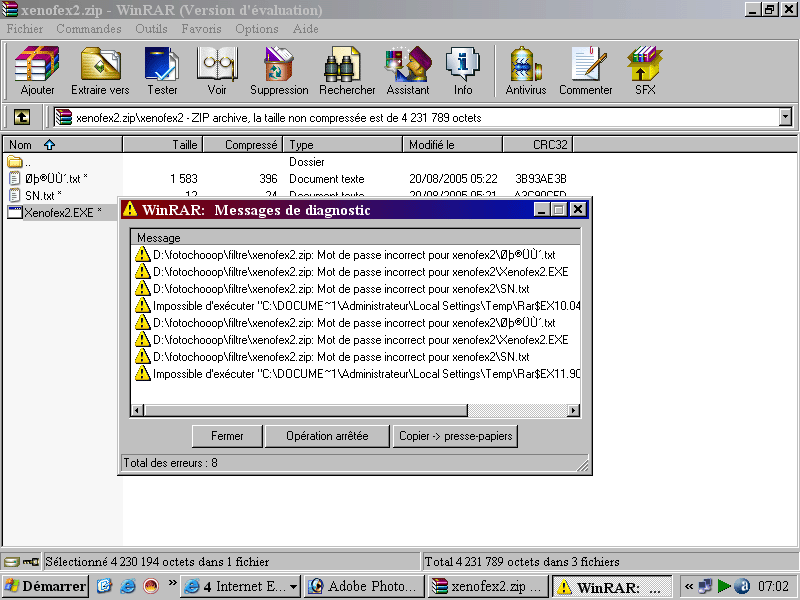Click CRC32 value 3B93AE3B
This screenshot has height=600, width=800.
[x=541, y=179]
